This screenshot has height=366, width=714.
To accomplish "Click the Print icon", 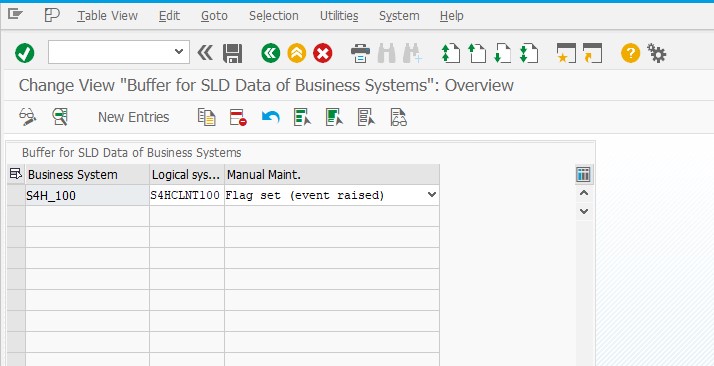I will pyautogui.click(x=360, y=53).
